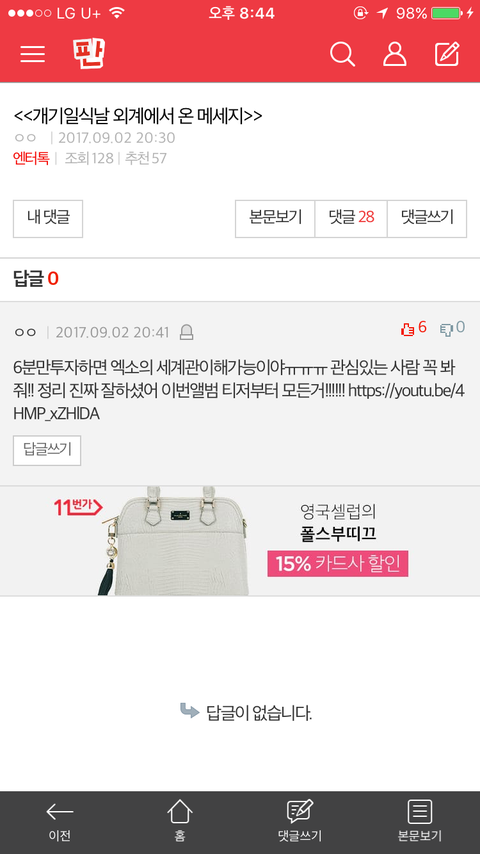Screen dimensions: 480x854
Task: Open 본문보기 in the bottom bar
Action: [420, 821]
